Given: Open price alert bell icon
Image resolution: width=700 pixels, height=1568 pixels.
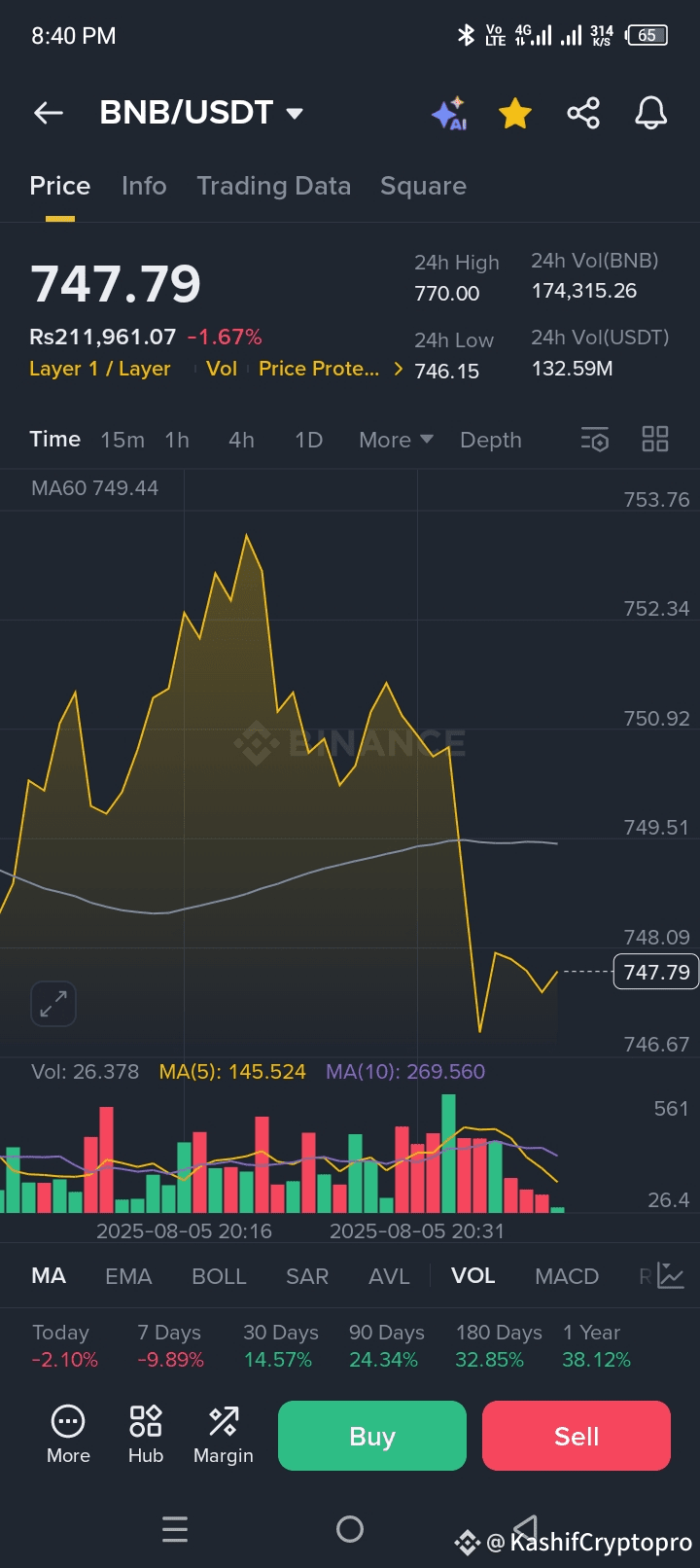Looking at the screenshot, I should [650, 113].
